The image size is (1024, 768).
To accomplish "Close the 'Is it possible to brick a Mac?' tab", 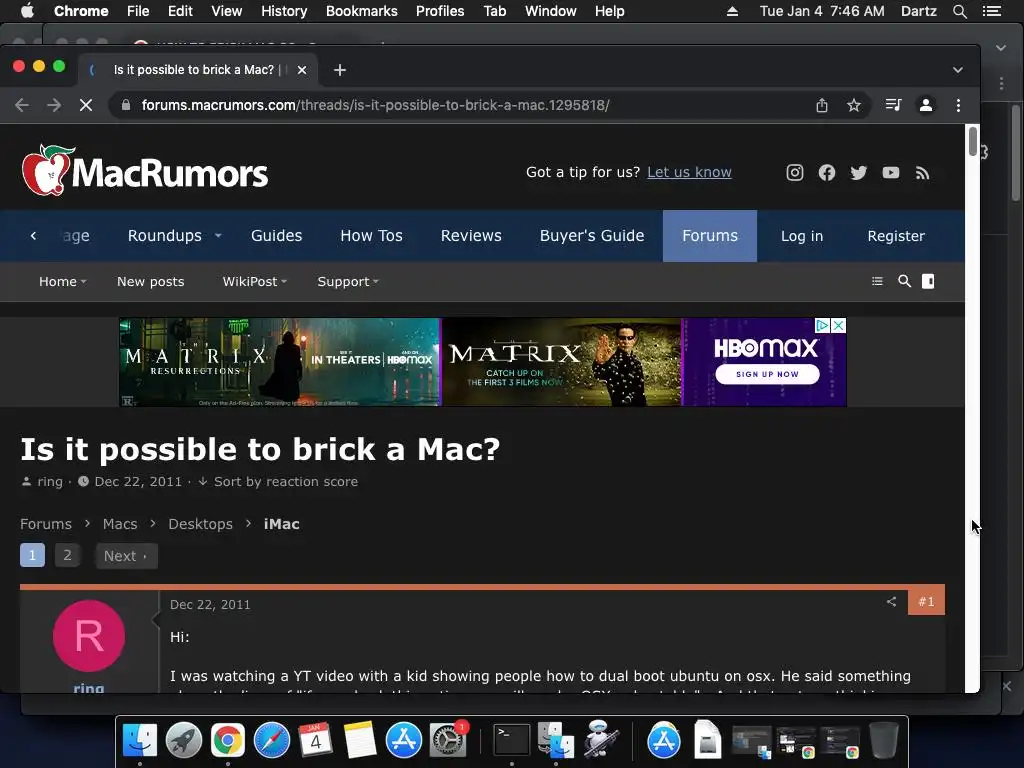I will coord(302,70).
